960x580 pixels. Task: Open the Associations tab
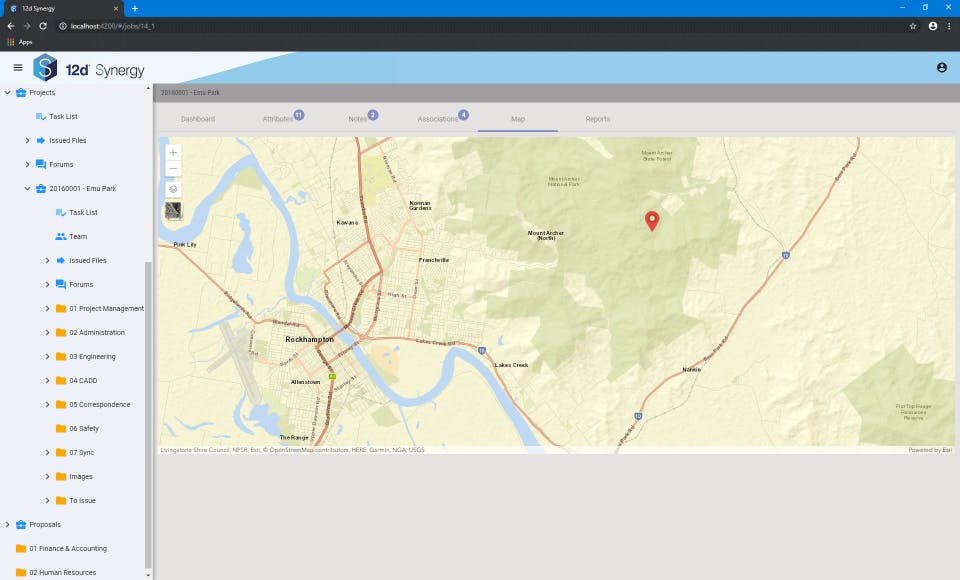[438, 119]
